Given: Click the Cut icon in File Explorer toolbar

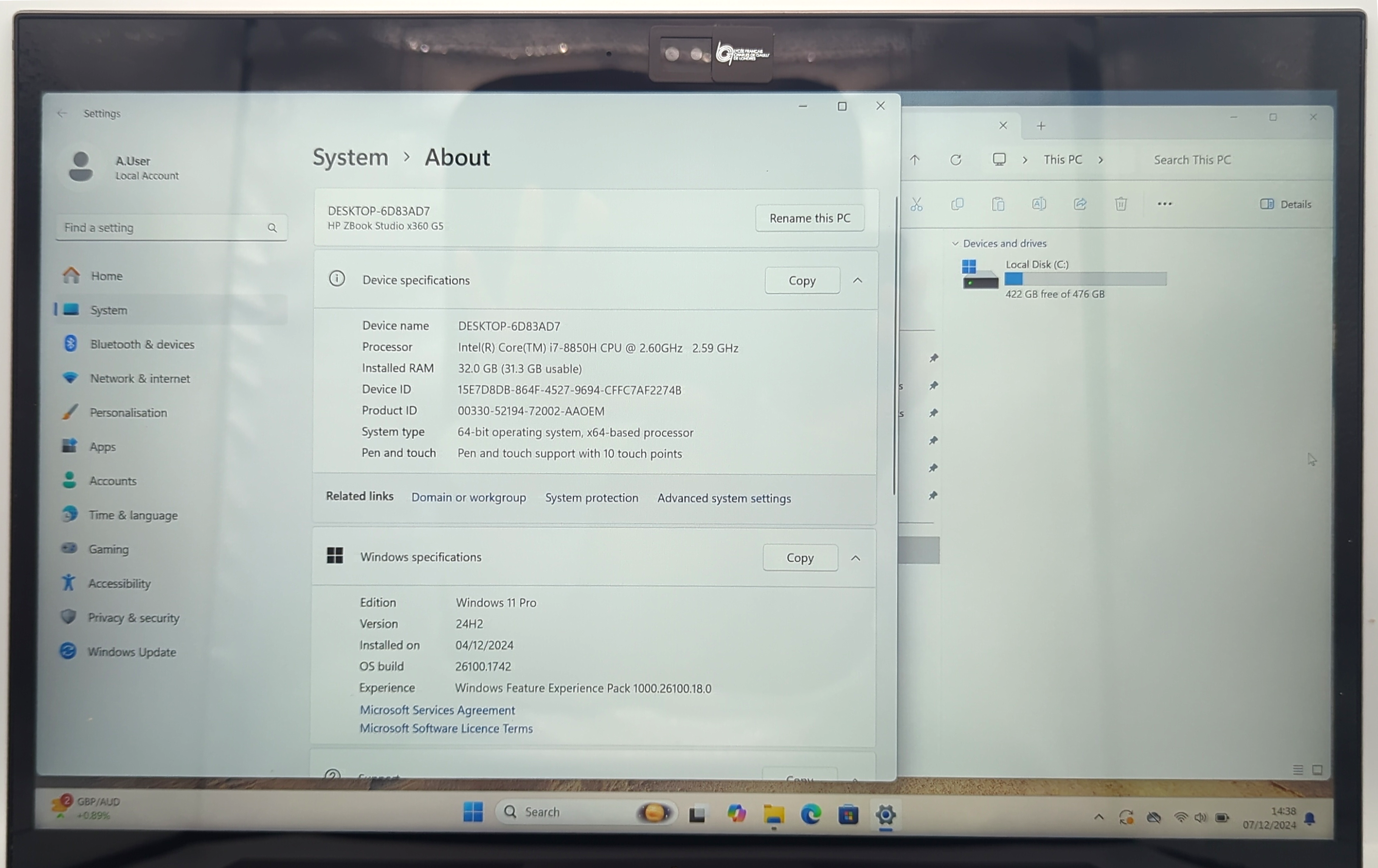Looking at the screenshot, I should [916, 204].
